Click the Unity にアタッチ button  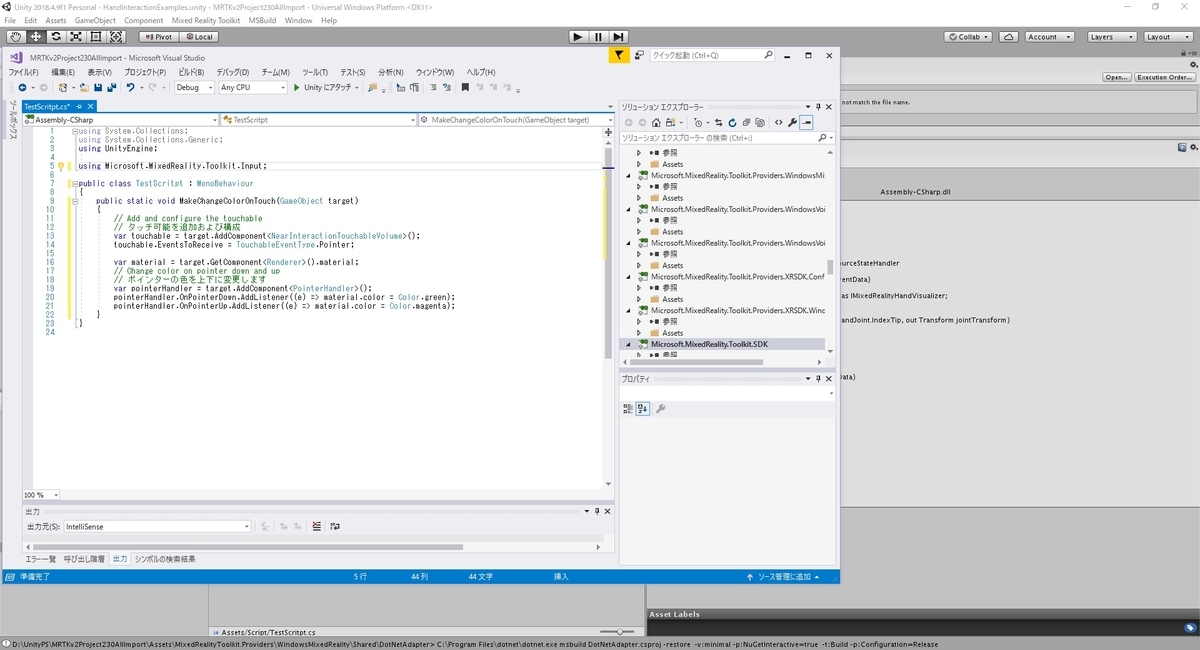coord(322,88)
